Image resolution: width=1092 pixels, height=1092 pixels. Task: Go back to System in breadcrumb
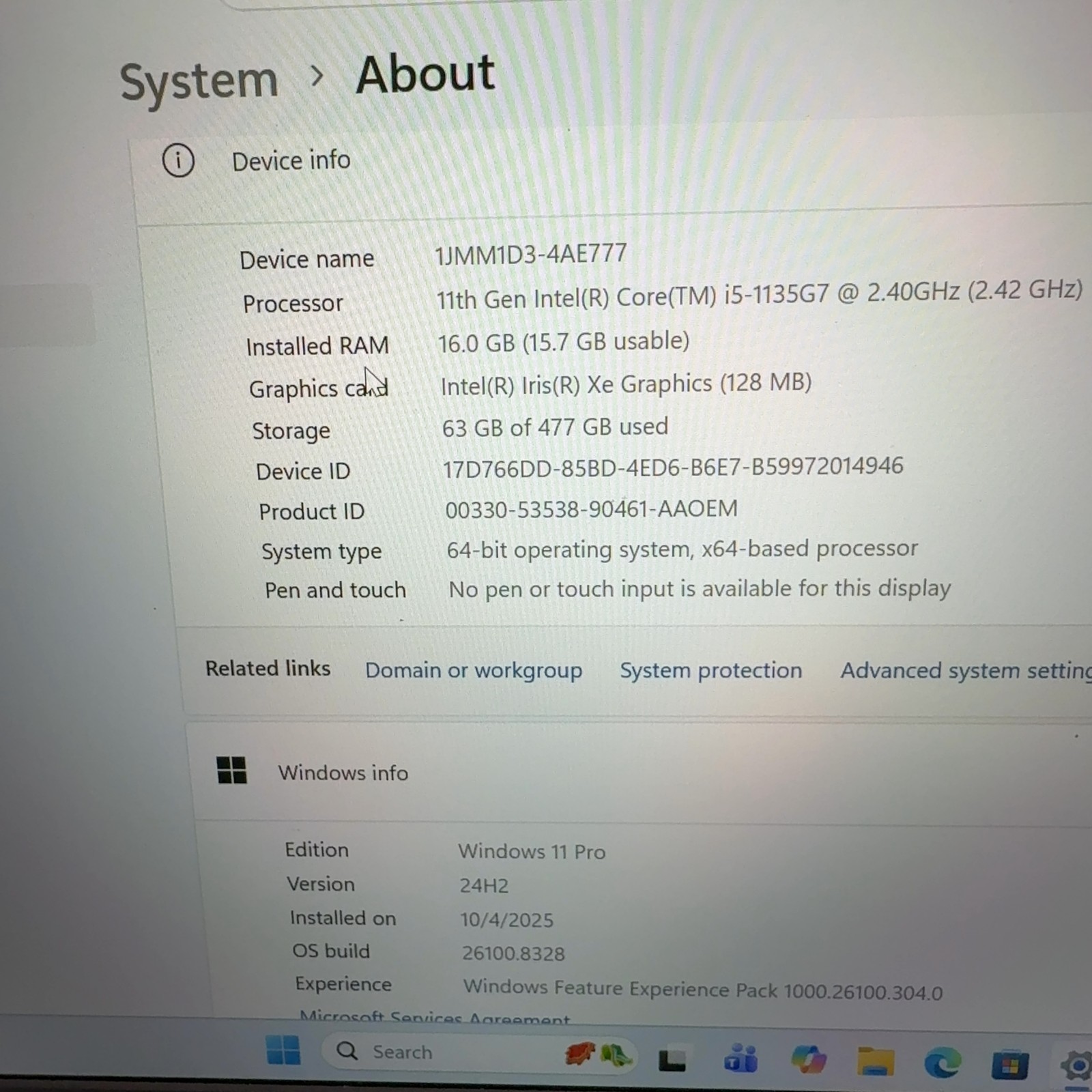[x=199, y=82]
